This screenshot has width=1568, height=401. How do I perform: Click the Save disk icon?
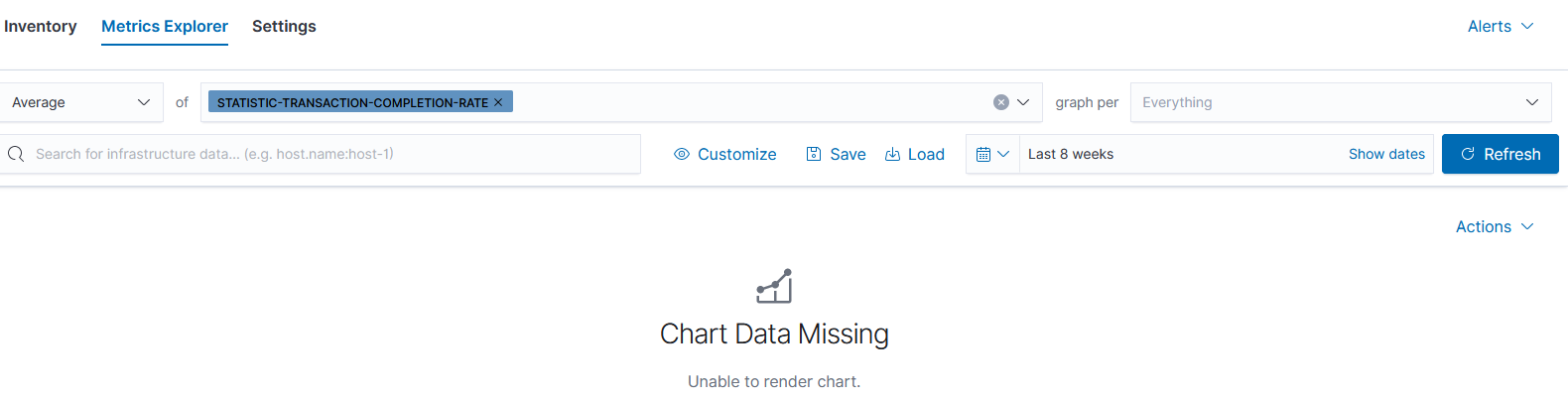[x=814, y=154]
